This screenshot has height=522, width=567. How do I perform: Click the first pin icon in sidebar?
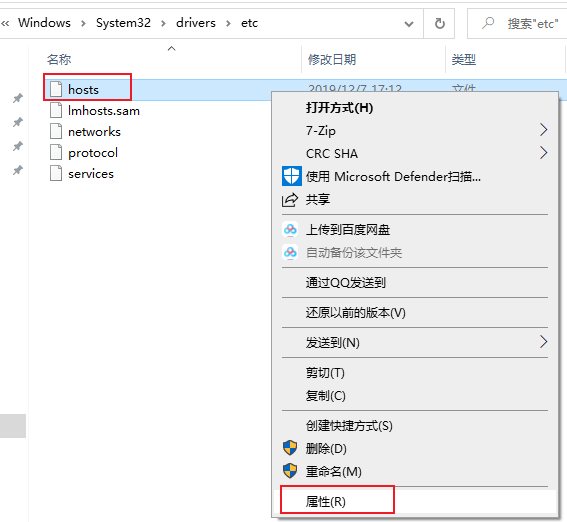point(18,98)
